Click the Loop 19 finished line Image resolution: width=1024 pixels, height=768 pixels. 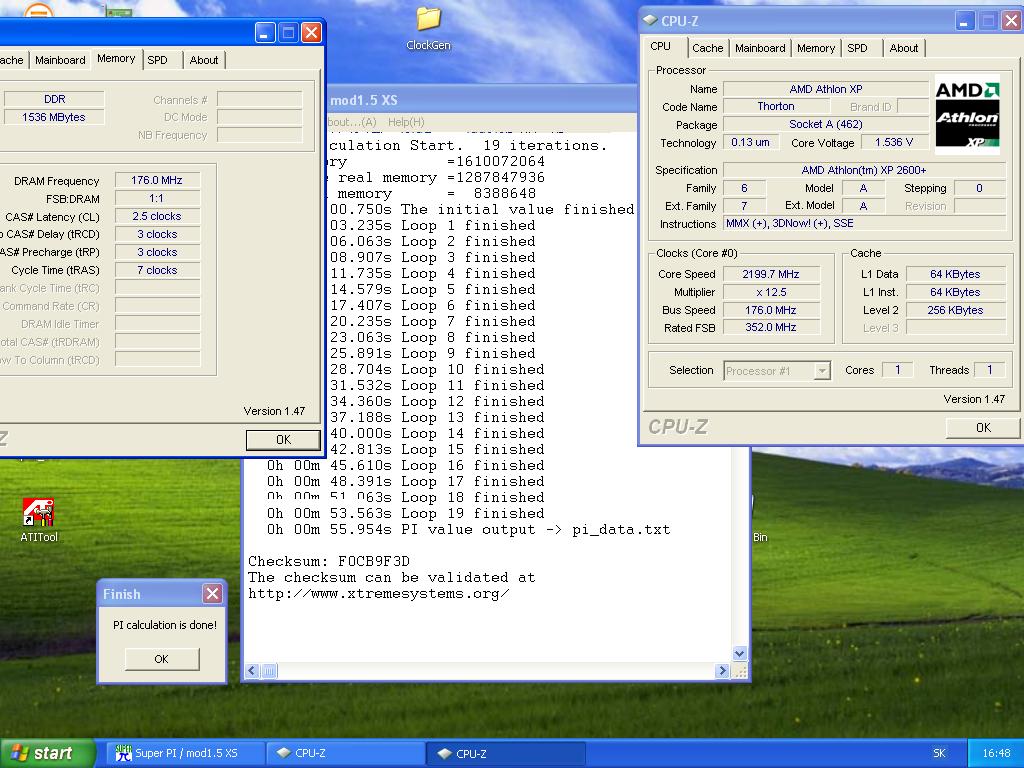(x=405, y=513)
